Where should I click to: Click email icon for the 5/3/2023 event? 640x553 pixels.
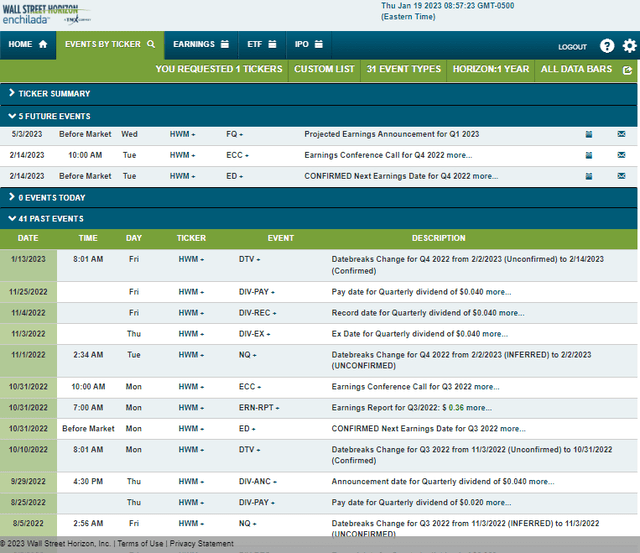621,134
